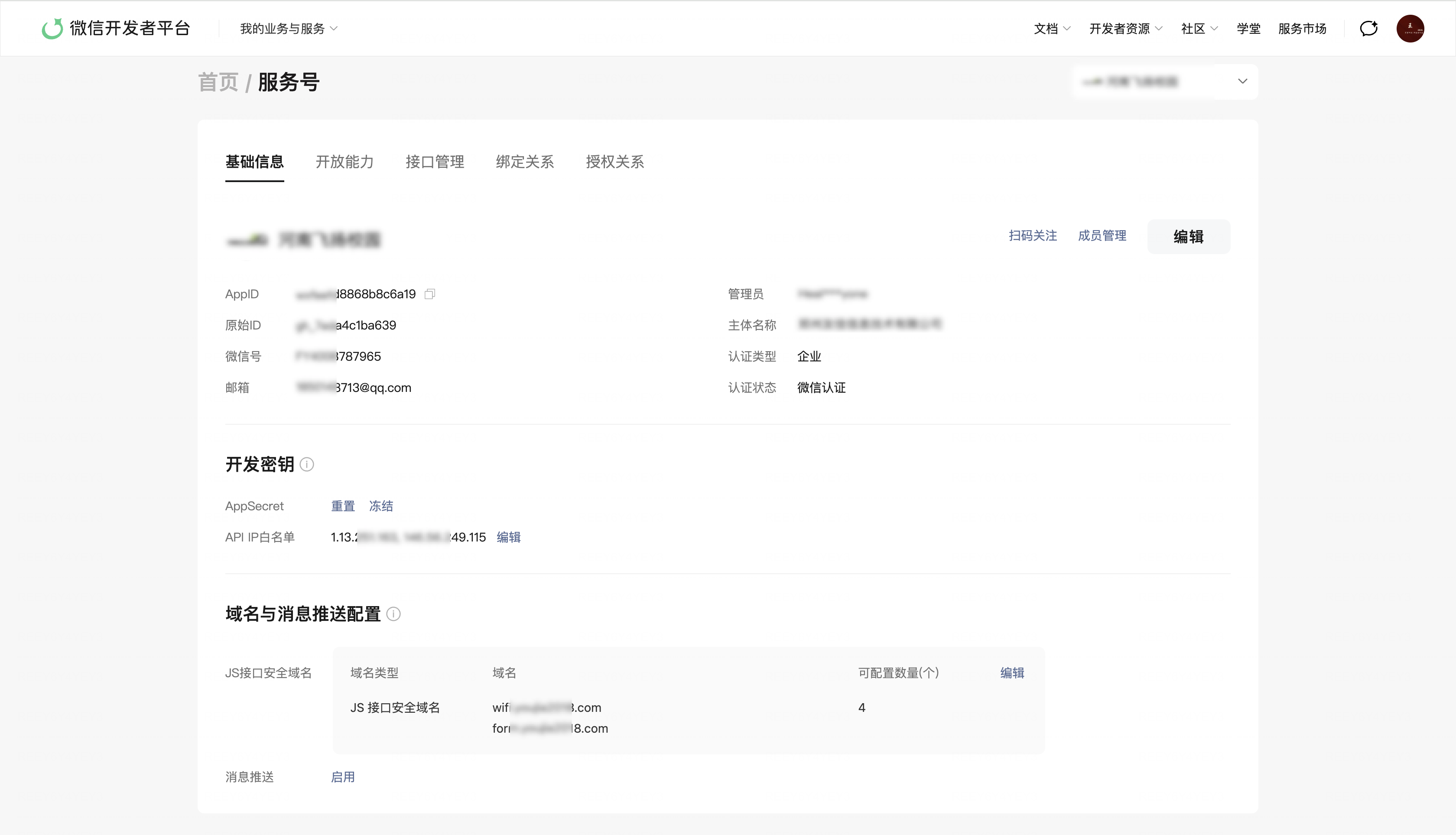1456x835 pixels.
Task: Open the message notification icon
Action: click(1369, 28)
